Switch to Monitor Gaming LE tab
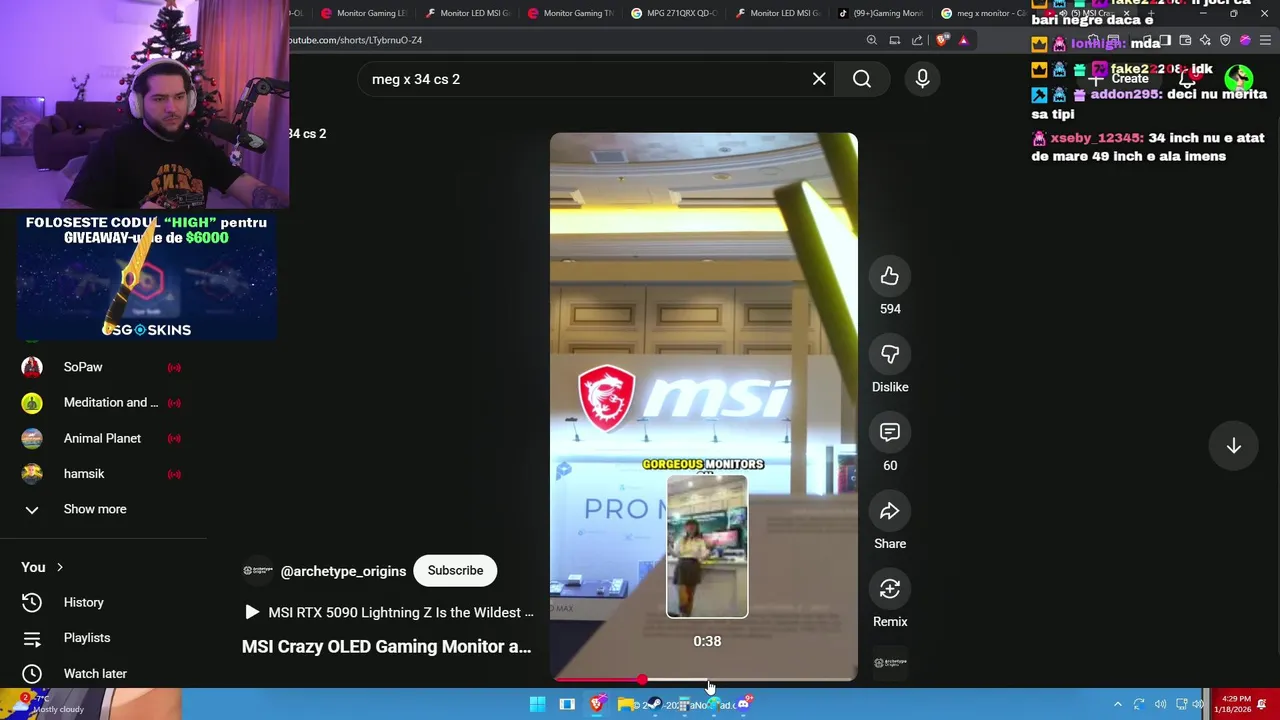 point(365,13)
